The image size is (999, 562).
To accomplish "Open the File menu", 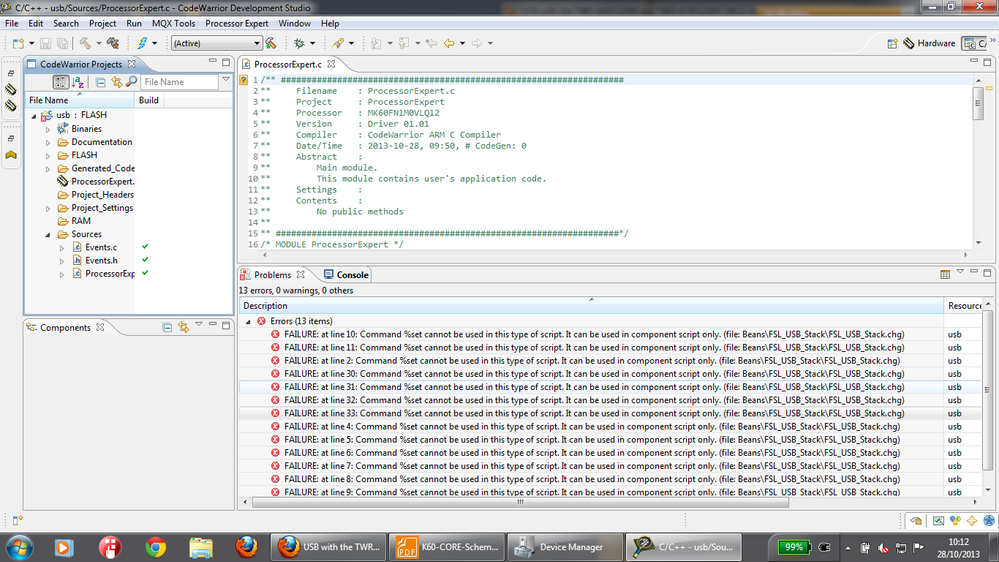I will 11,24.
